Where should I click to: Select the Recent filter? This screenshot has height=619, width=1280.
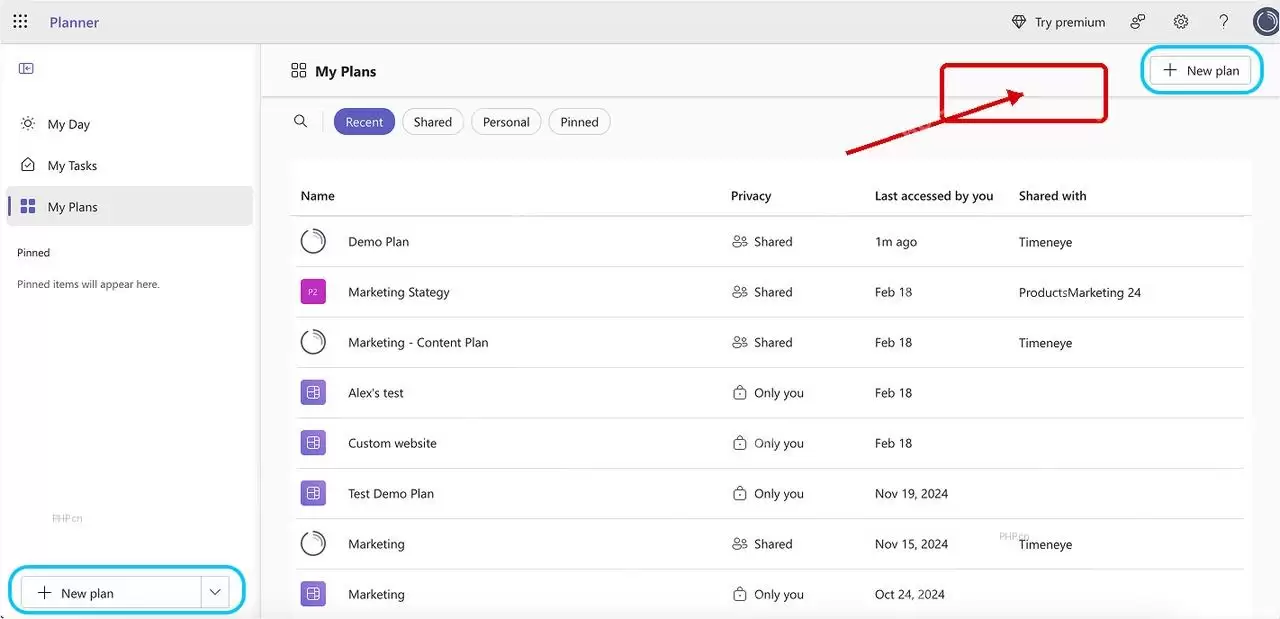364,122
